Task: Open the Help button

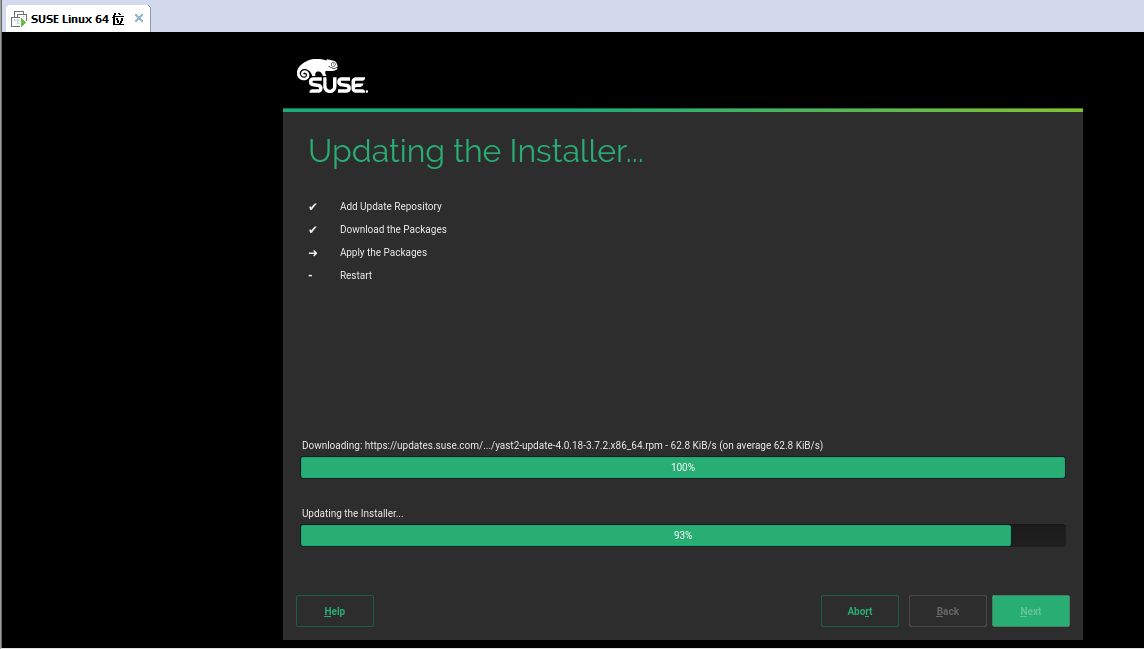Action: click(x=335, y=611)
